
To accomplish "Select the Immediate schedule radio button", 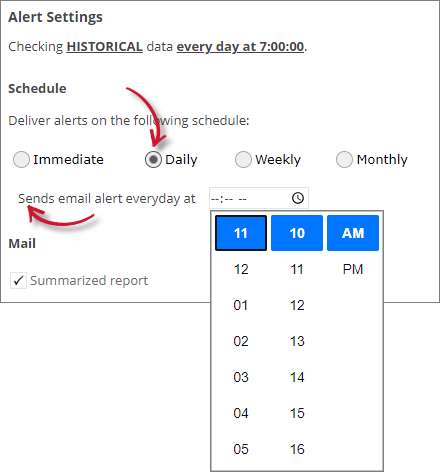I will click(x=21, y=159).
